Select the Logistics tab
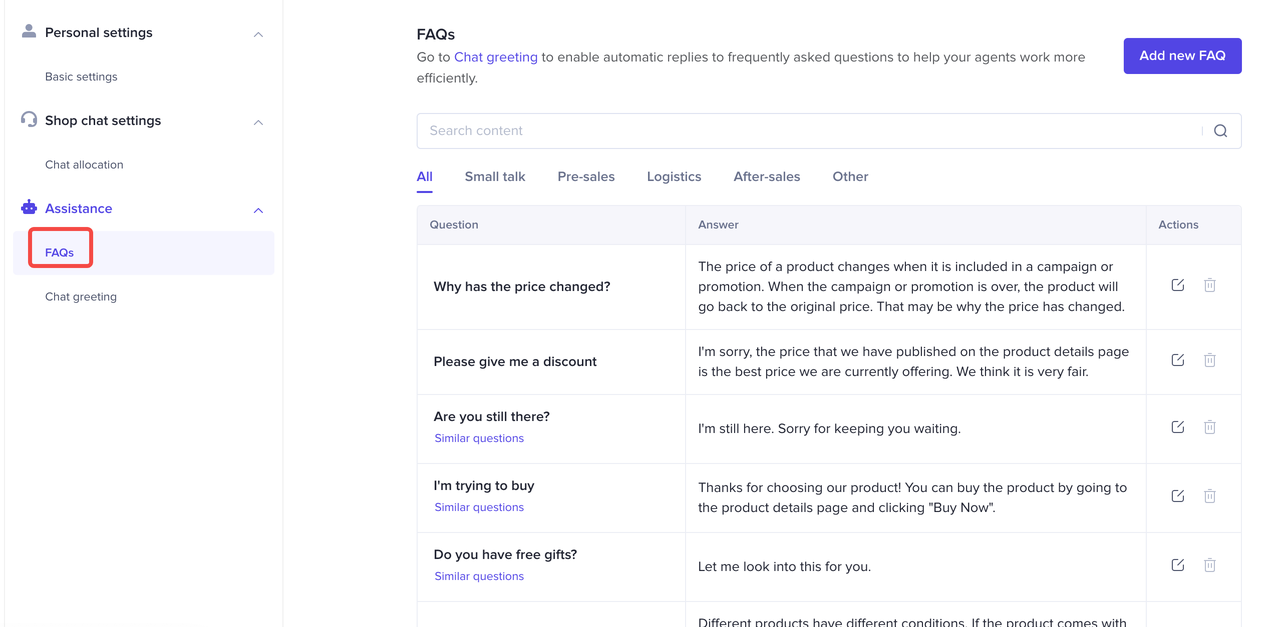The height and width of the screenshot is (627, 1280). tap(674, 177)
